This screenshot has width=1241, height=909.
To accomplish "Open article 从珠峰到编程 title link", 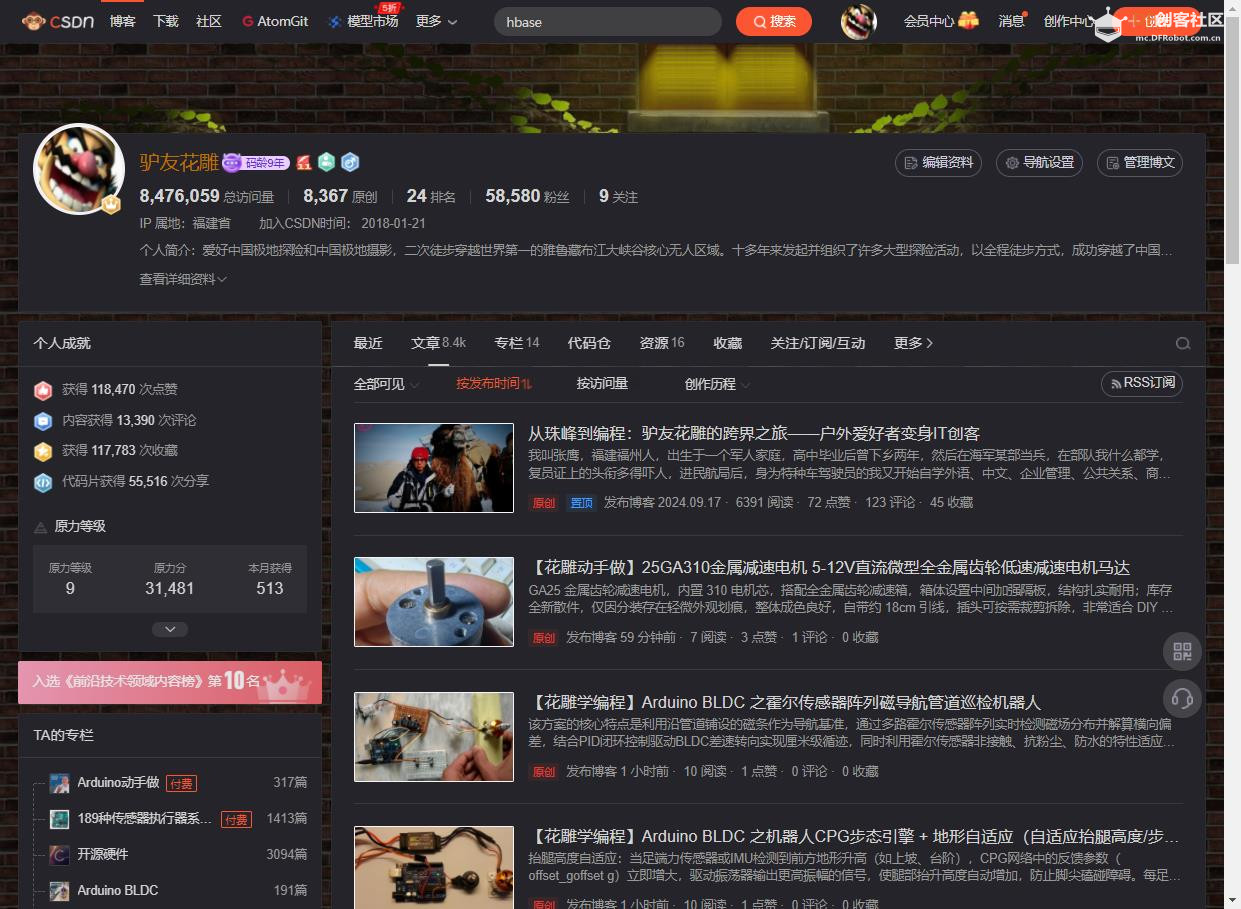I will click(754, 434).
